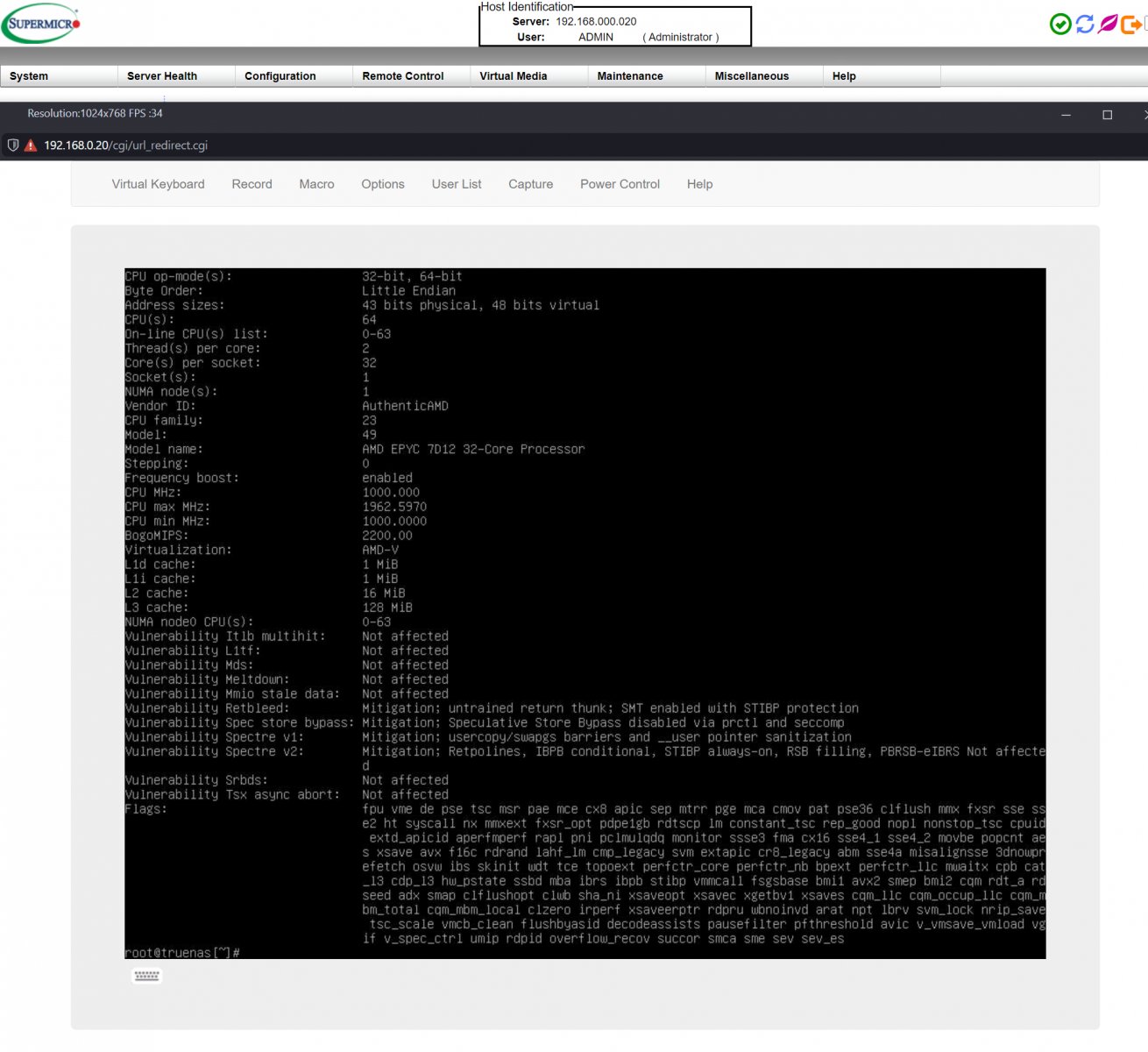Click the ADMIN user name text
The image size is (1148, 1052).
tap(596, 38)
